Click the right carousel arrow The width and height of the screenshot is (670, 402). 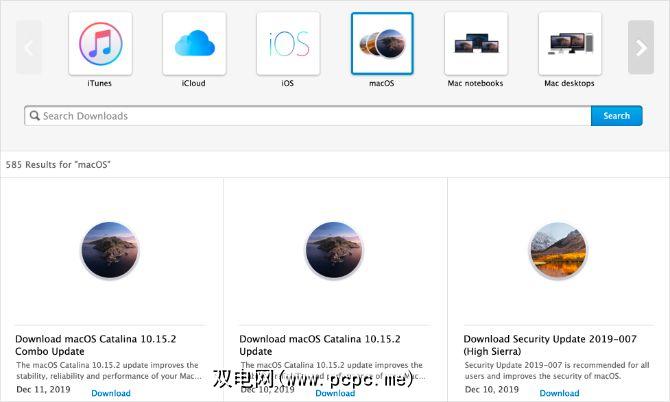pos(641,47)
